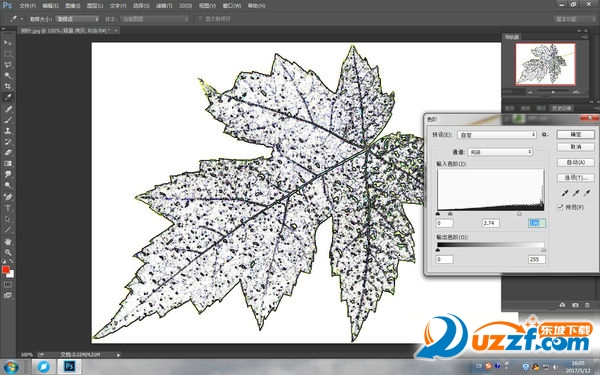Click the midtone input field 2.74

pyautogui.click(x=491, y=223)
